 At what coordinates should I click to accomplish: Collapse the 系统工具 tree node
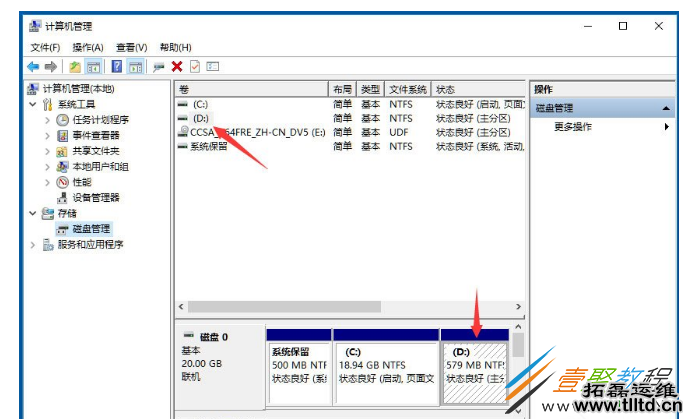click(x=32, y=104)
